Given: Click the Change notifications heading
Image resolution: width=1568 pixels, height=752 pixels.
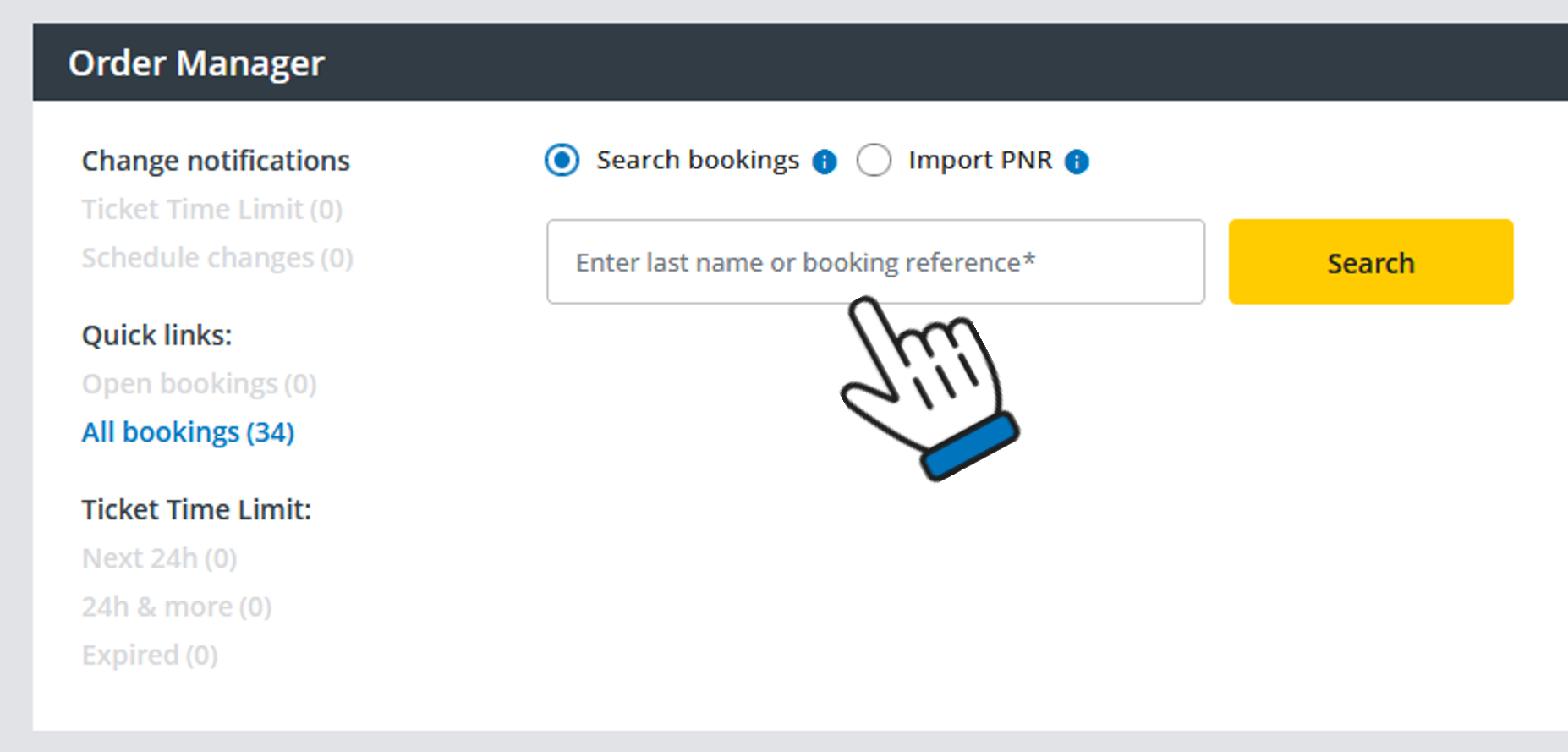Looking at the screenshot, I should 216,161.
